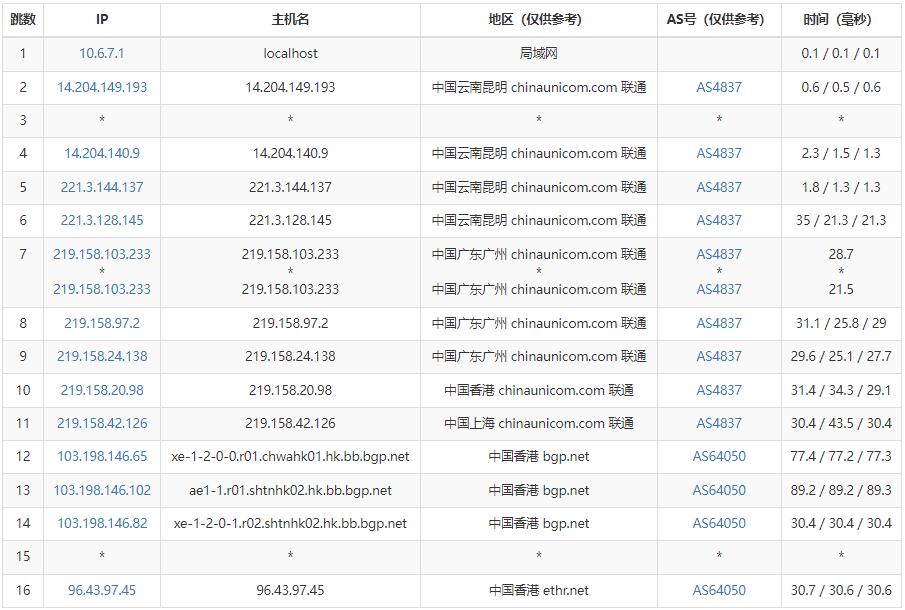Select time value 0.6 / 0.5 / 0.6
Viewport: 905px width, 610px height.
click(x=841, y=87)
